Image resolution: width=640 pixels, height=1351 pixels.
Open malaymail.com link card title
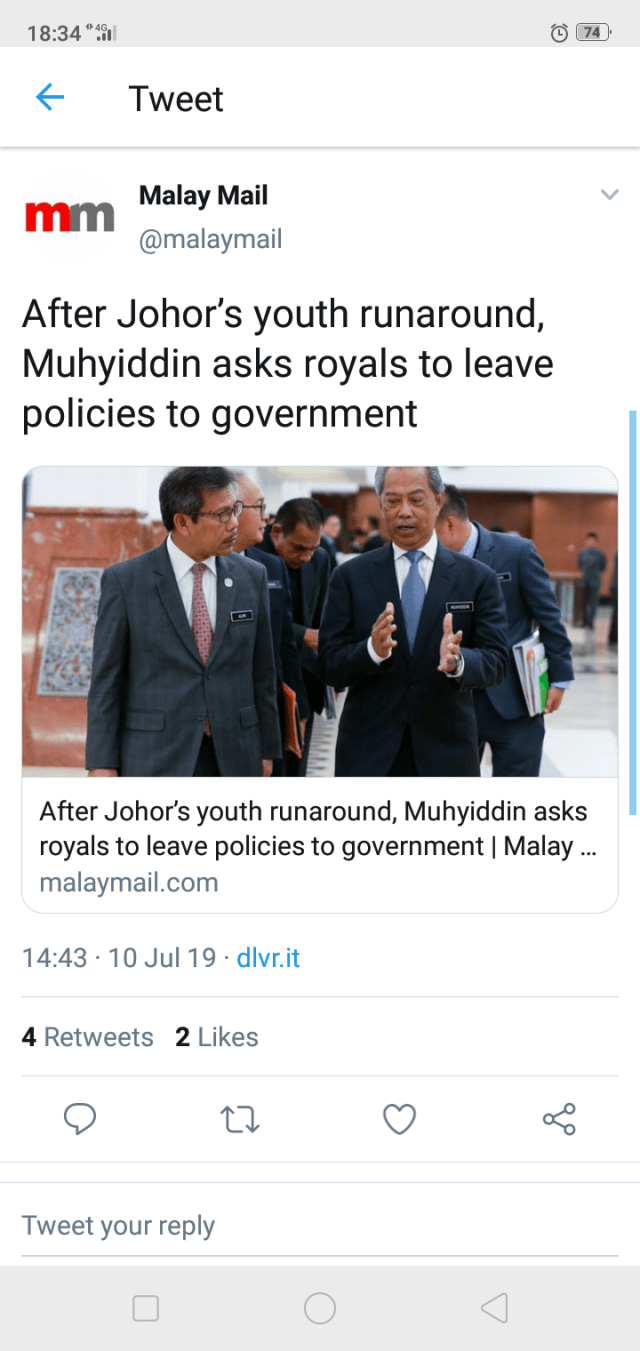click(x=318, y=829)
